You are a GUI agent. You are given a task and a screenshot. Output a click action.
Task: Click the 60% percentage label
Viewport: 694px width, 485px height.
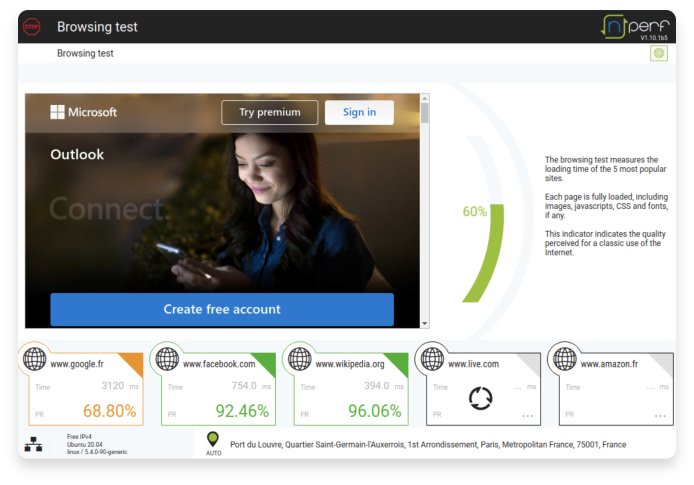tap(474, 212)
